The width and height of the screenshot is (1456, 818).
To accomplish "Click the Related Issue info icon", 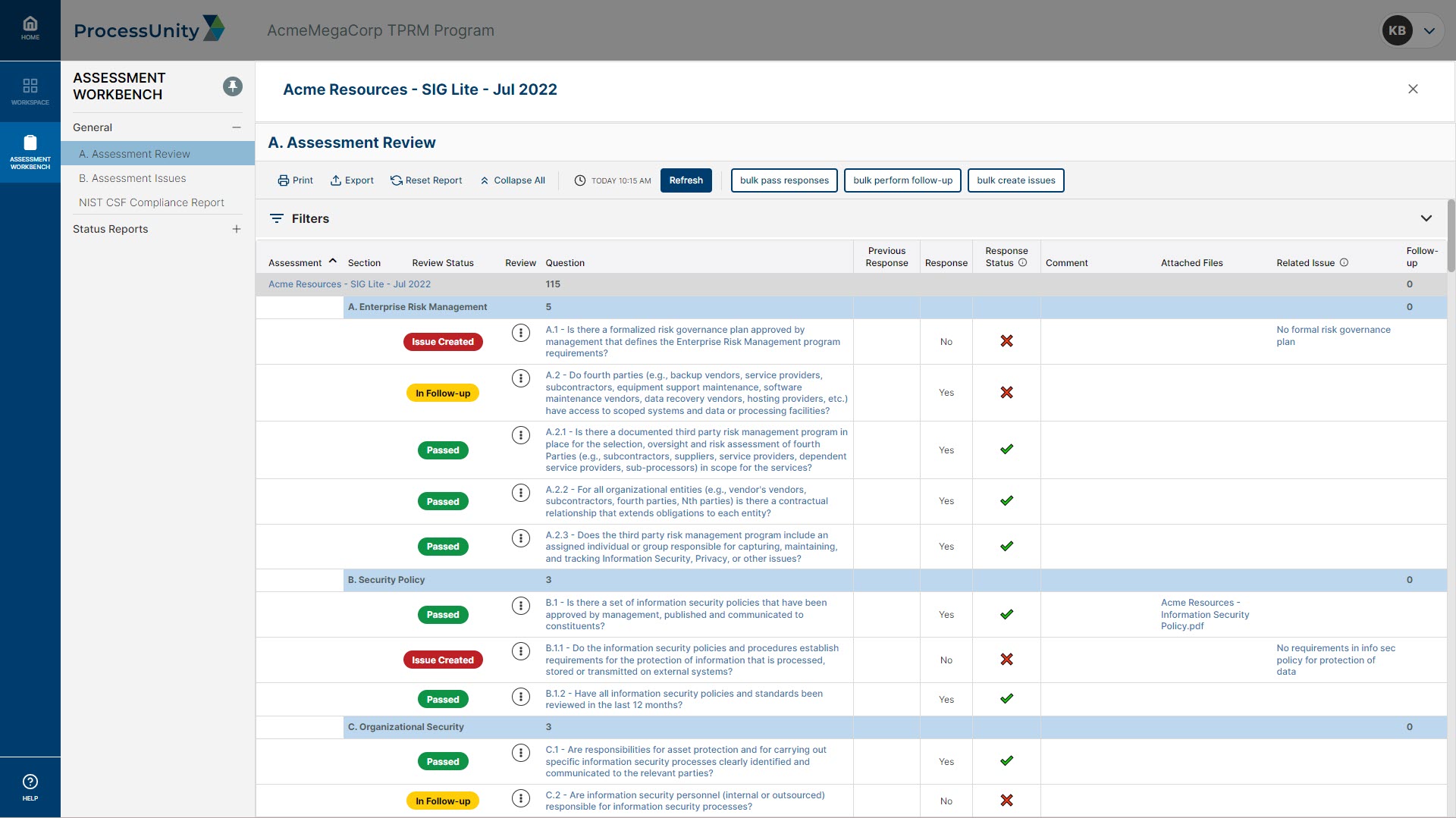I will point(1344,262).
